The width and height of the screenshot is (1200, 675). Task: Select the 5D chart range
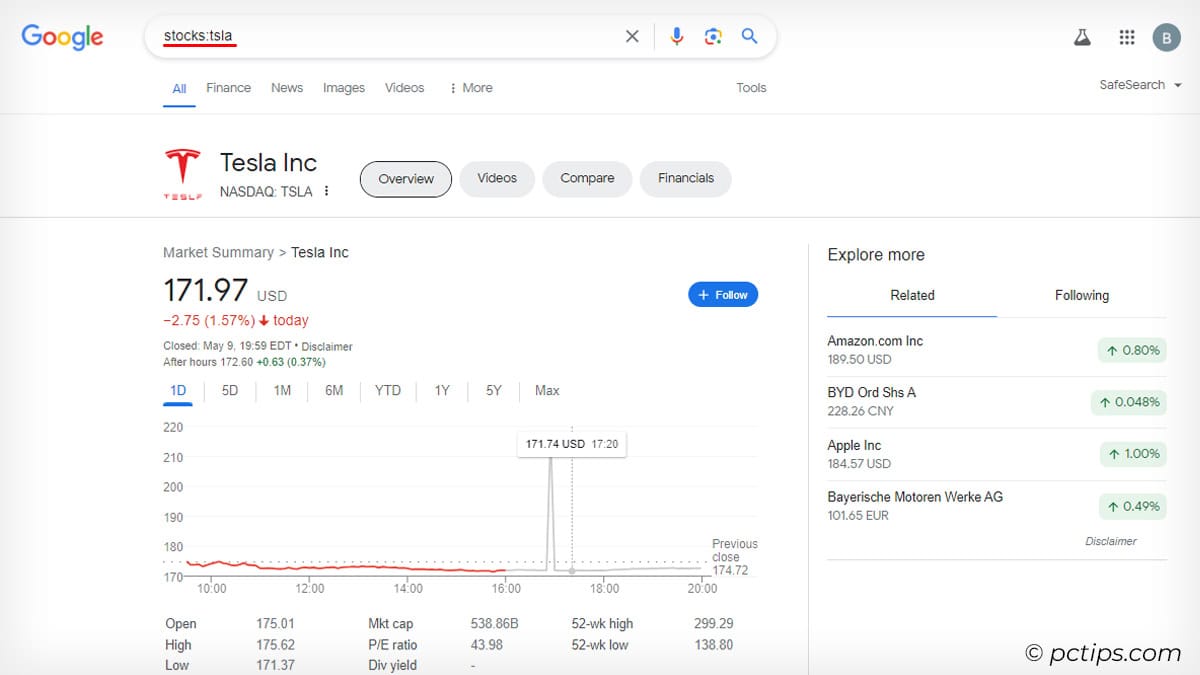[229, 390]
